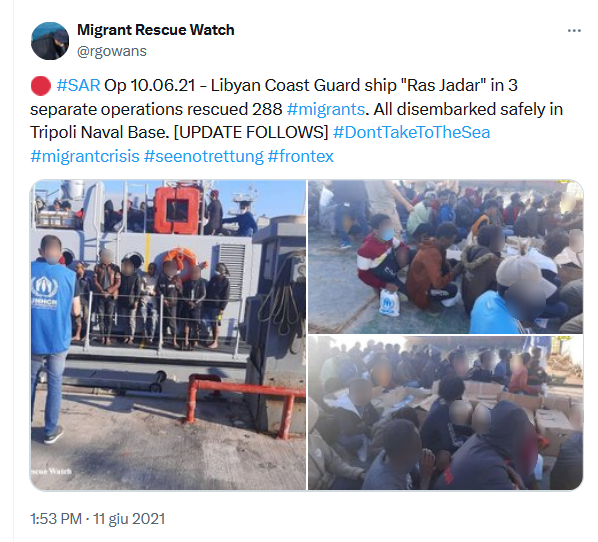The height and width of the screenshot is (542, 598).
Task: Click the UNHCR vest worker in photo
Action: point(52,338)
